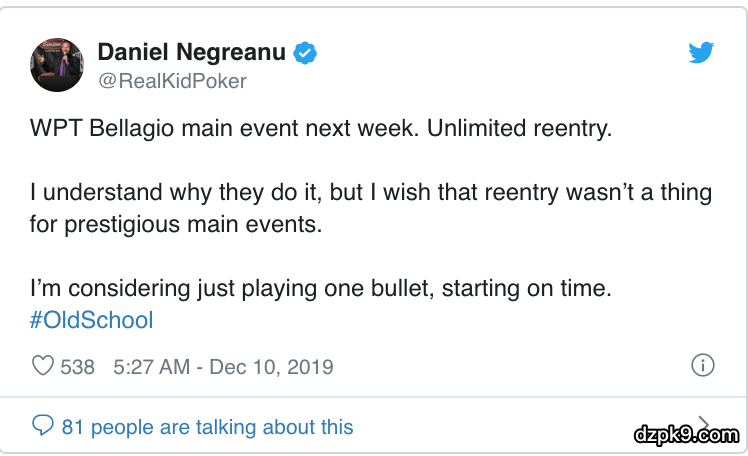Open Daniel Negreanu's profile via name
This screenshot has height=456, width=748.
[x=193, y=53]
